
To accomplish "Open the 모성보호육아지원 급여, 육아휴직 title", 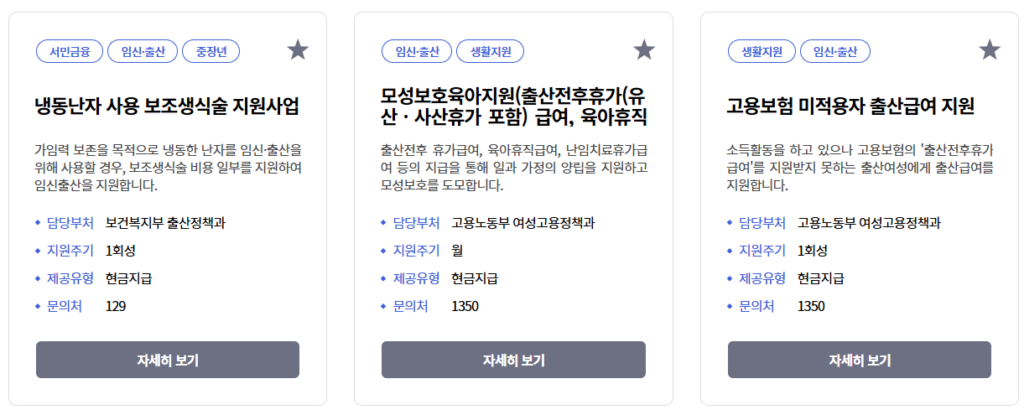I will point(514,106).
